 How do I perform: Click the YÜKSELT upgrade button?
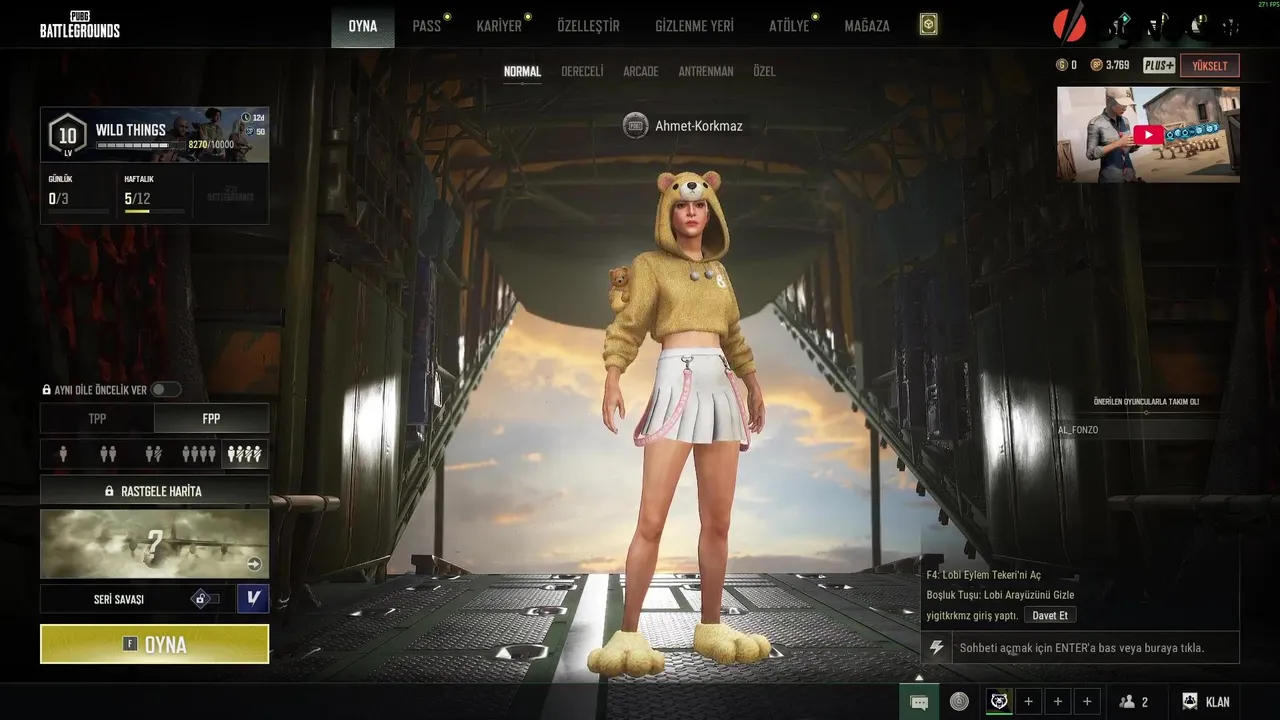point(1210,66)
